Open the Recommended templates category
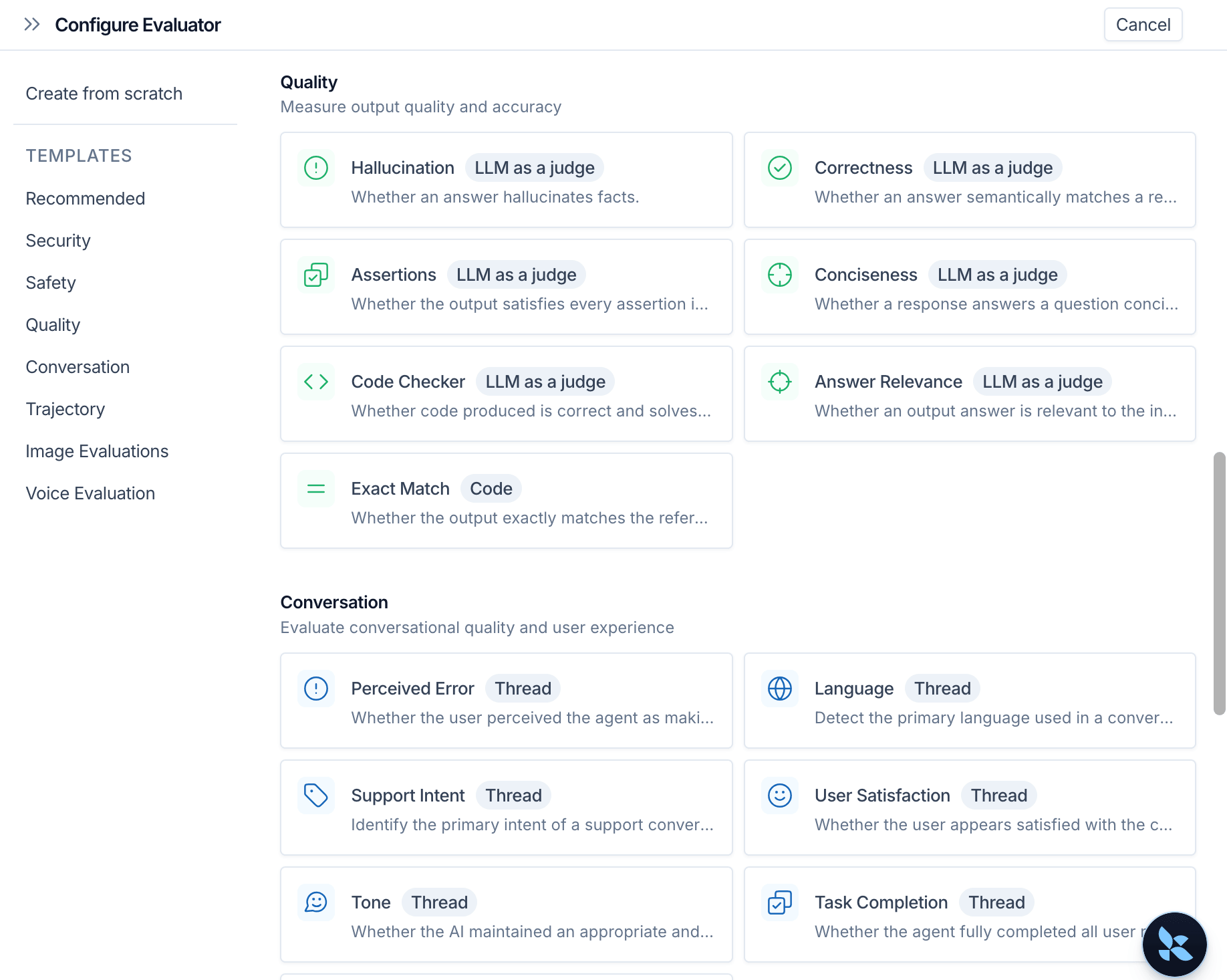1227x980 pixels. pos(86,199)
